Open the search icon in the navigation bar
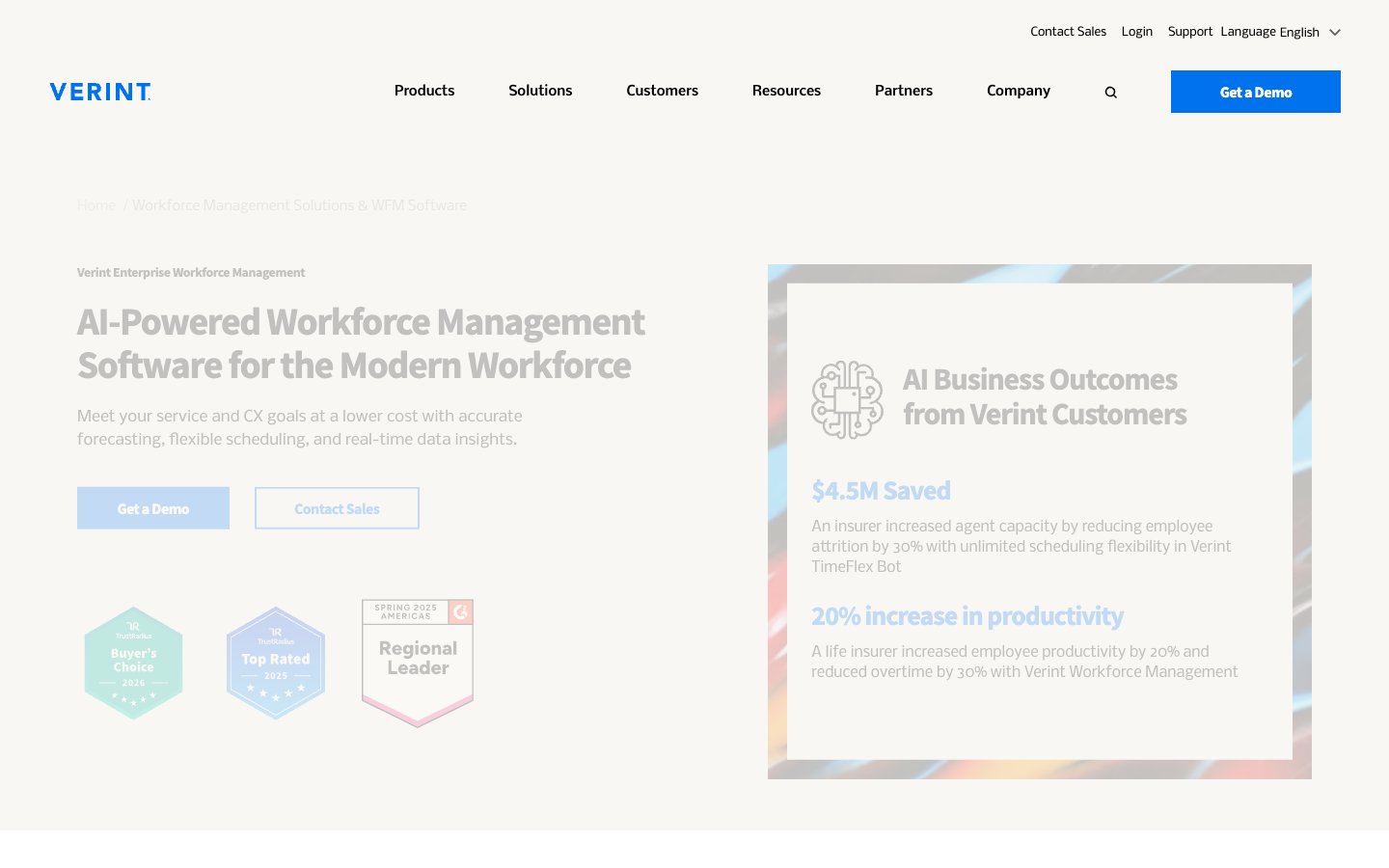 point(1110,91)
